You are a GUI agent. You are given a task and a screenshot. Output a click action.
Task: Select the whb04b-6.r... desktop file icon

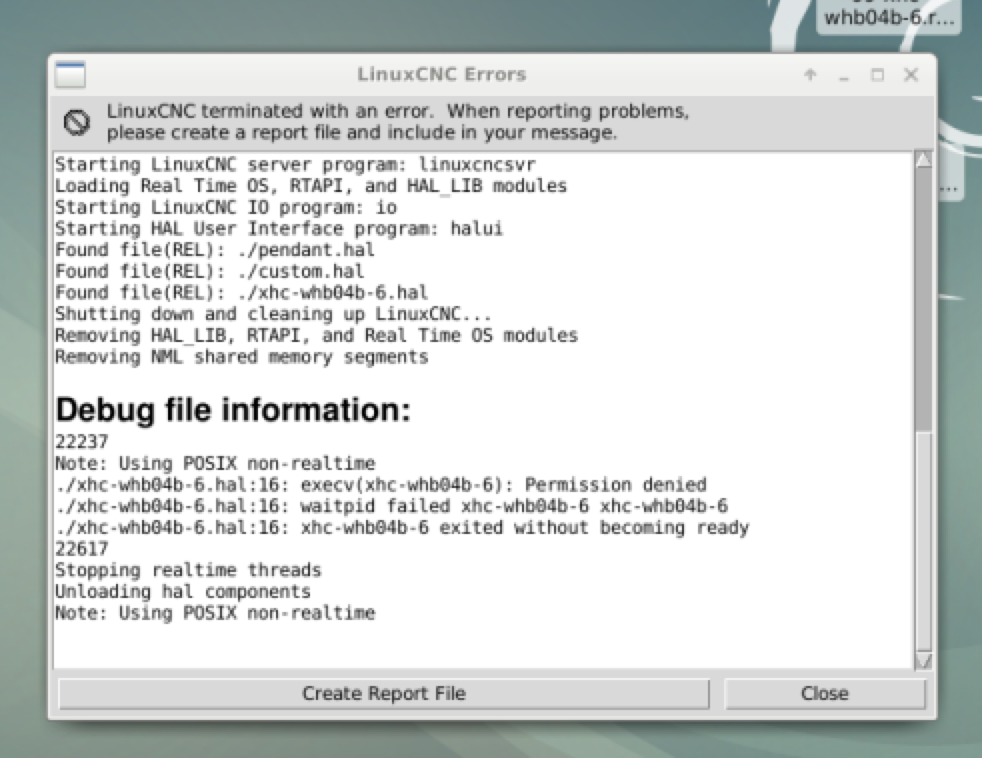click(889, 17)
